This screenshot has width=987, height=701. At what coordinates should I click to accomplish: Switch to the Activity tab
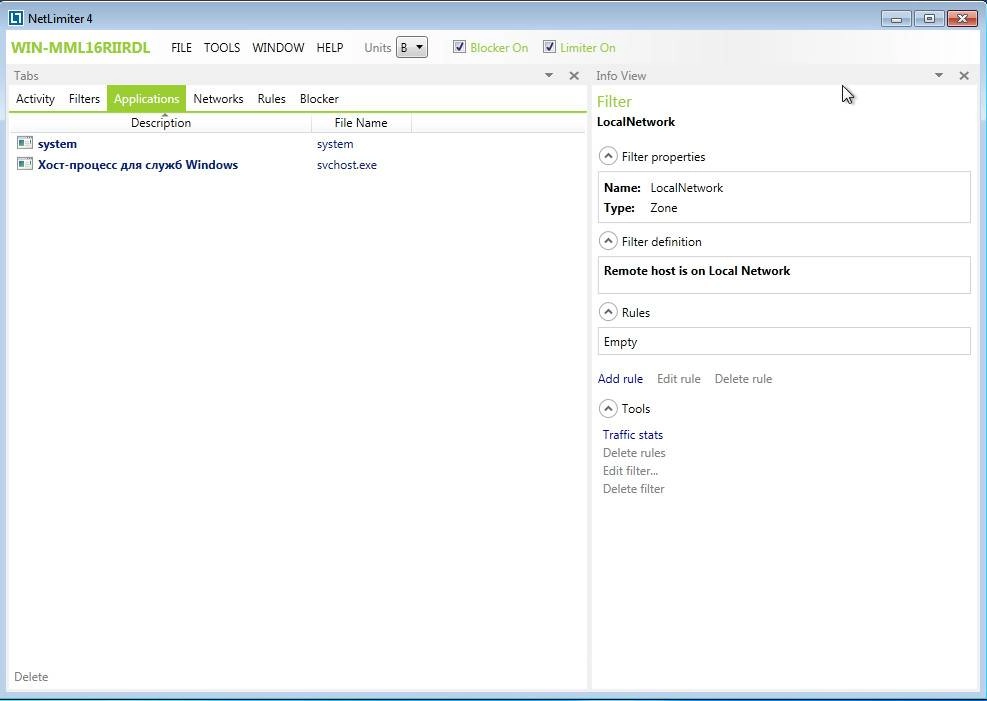click(x=35, y=99)
